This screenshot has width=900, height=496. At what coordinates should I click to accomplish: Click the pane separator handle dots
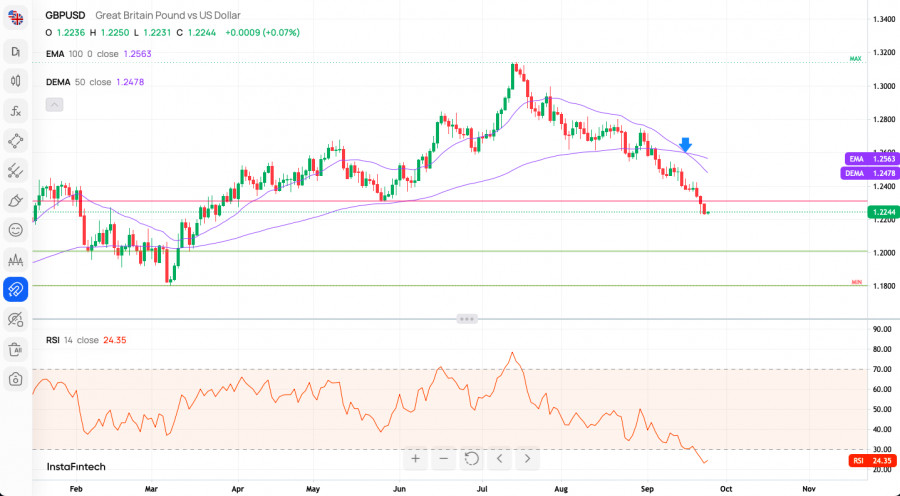467,319
